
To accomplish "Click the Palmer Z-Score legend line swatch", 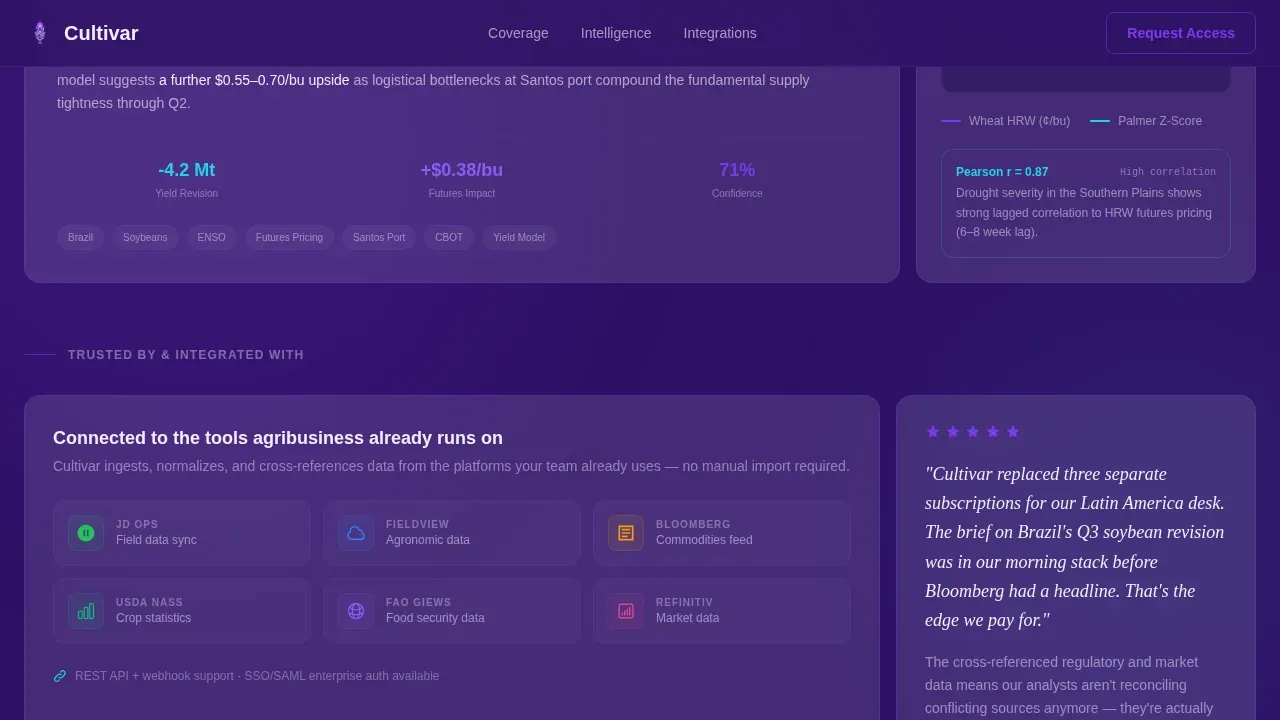I will 1100,121.
